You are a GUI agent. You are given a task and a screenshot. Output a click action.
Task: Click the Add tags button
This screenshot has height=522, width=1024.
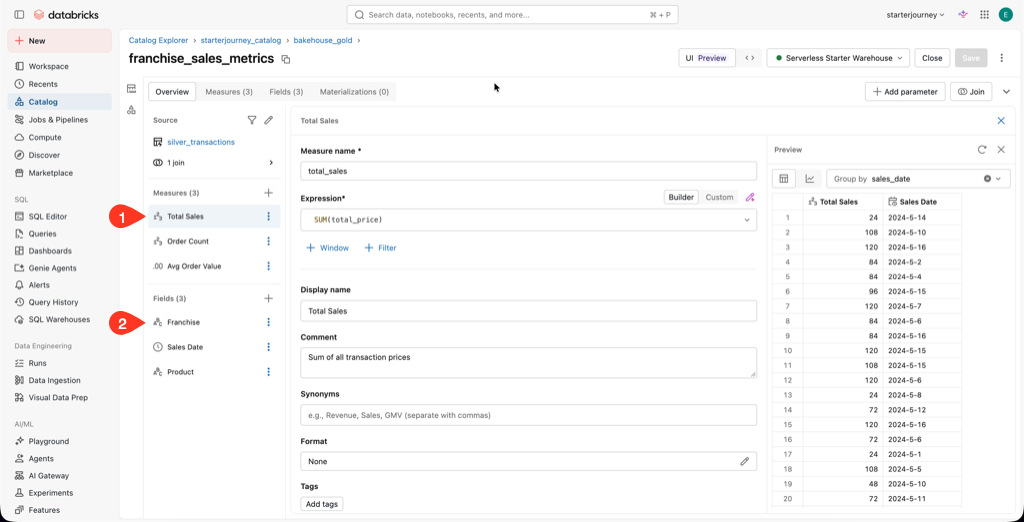click(x=322, y=504)
